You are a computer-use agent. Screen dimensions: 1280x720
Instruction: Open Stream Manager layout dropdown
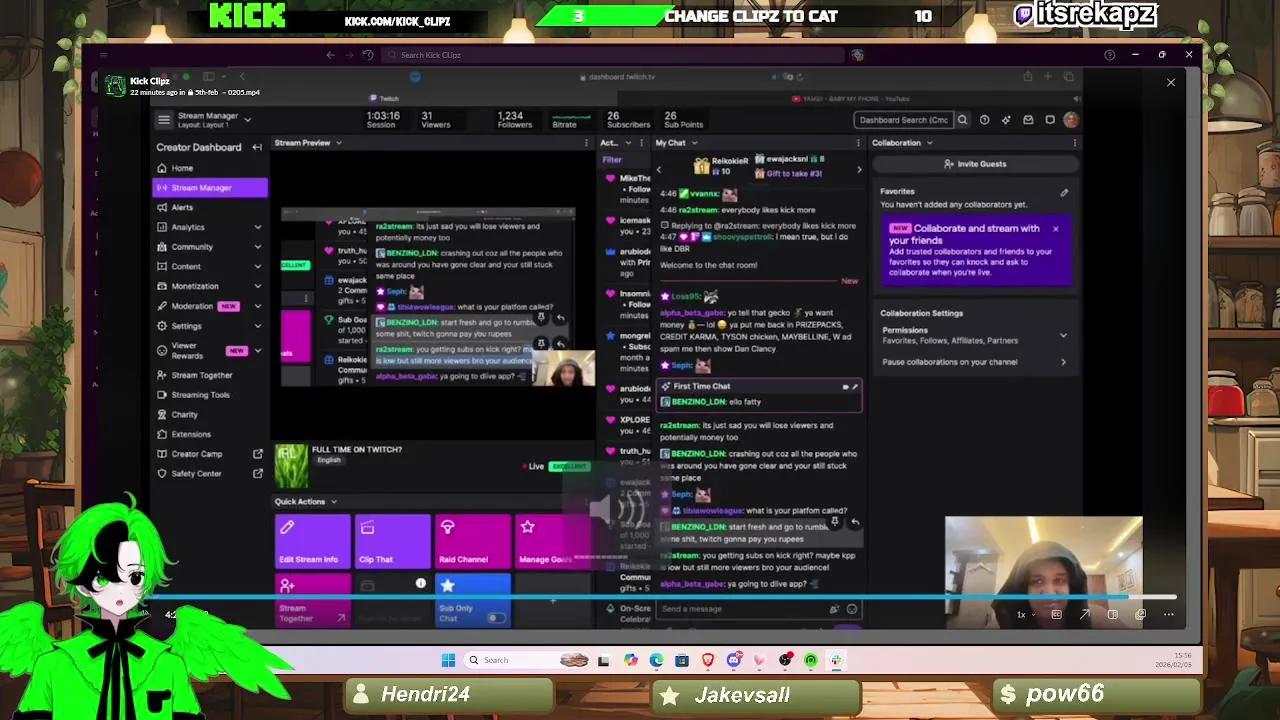pyautogui.click(x=247, y=120)
